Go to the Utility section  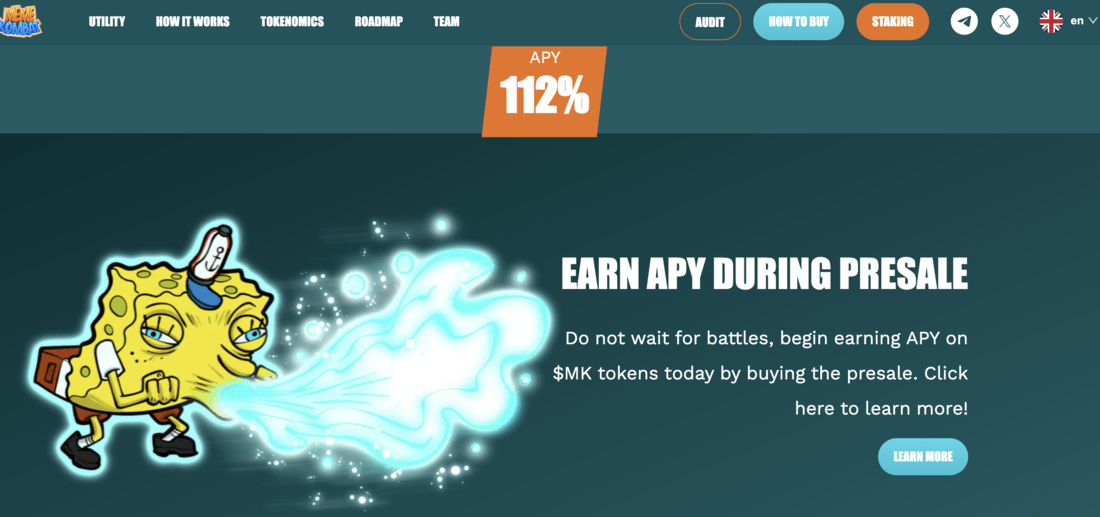pos(107,22)
